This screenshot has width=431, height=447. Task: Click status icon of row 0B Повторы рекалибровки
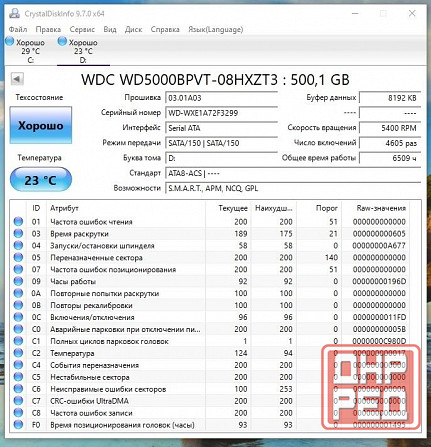tap(18, 305)
